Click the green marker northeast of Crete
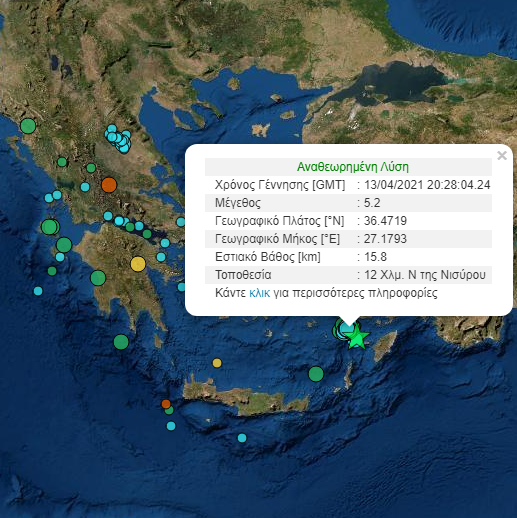Image resolution: width=517 pixels, height=518 pixels. coord(316,374)
